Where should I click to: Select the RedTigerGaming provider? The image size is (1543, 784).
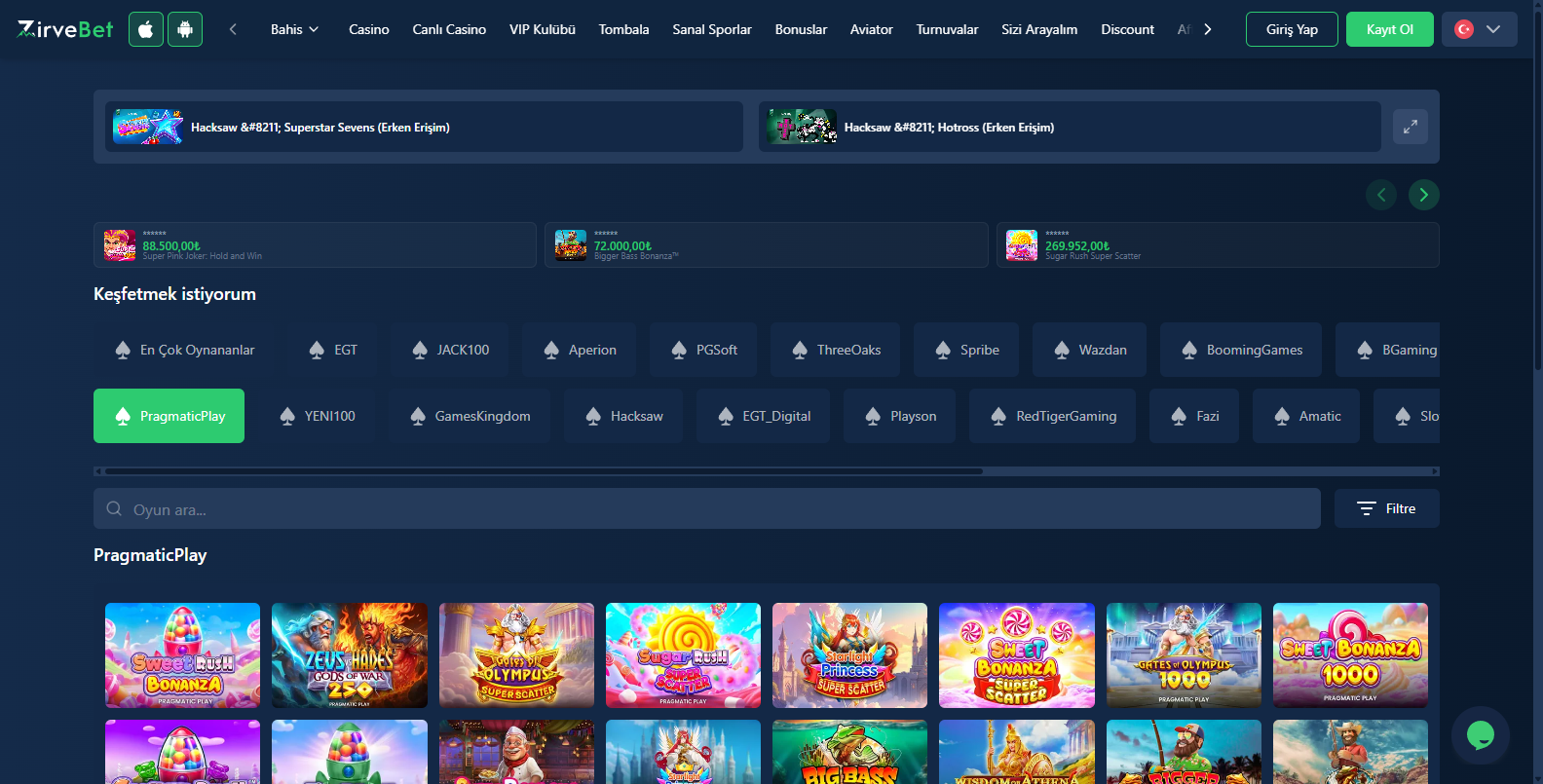1053,416
